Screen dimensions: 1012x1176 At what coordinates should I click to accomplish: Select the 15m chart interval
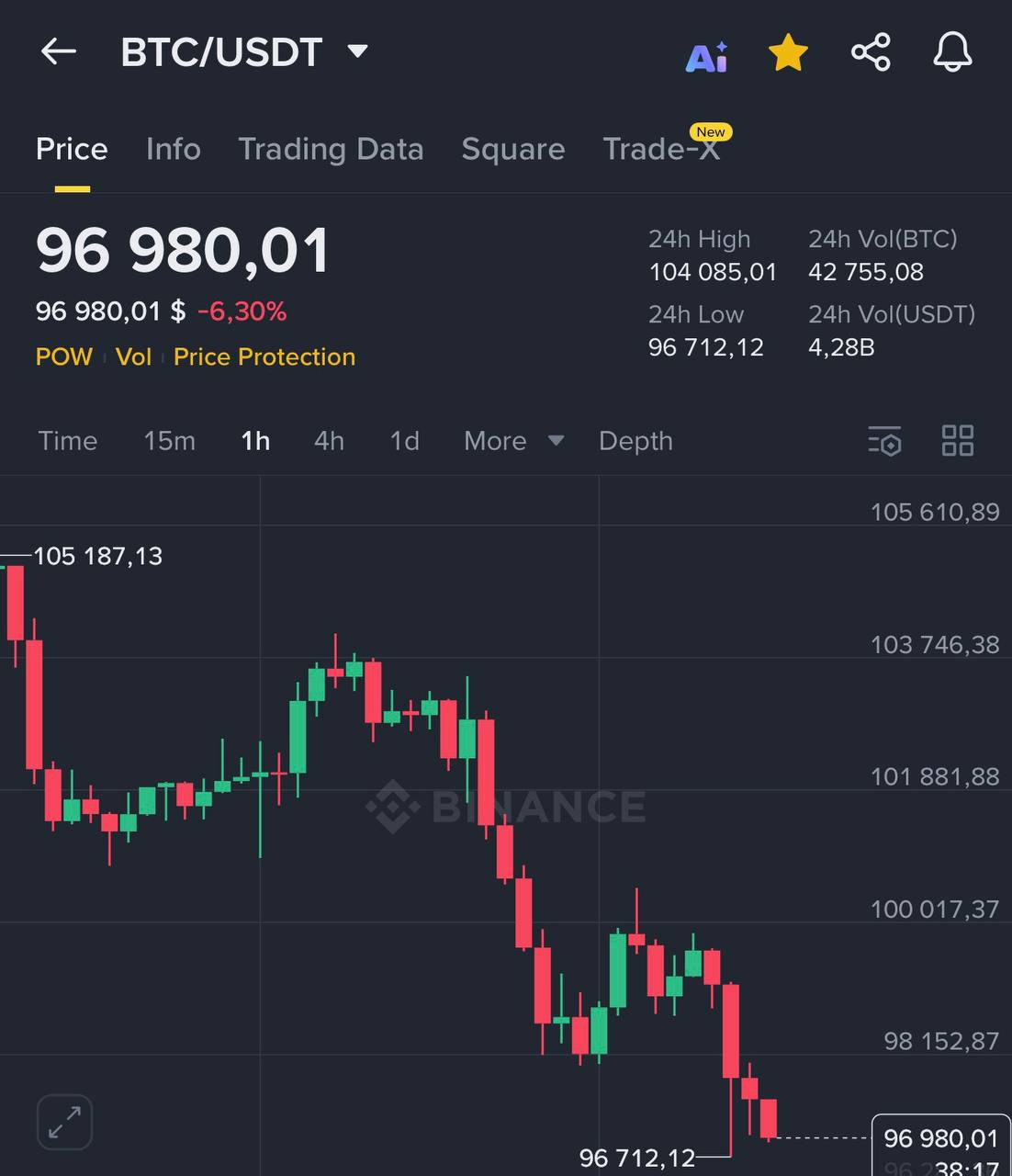(x=169, y=441)
